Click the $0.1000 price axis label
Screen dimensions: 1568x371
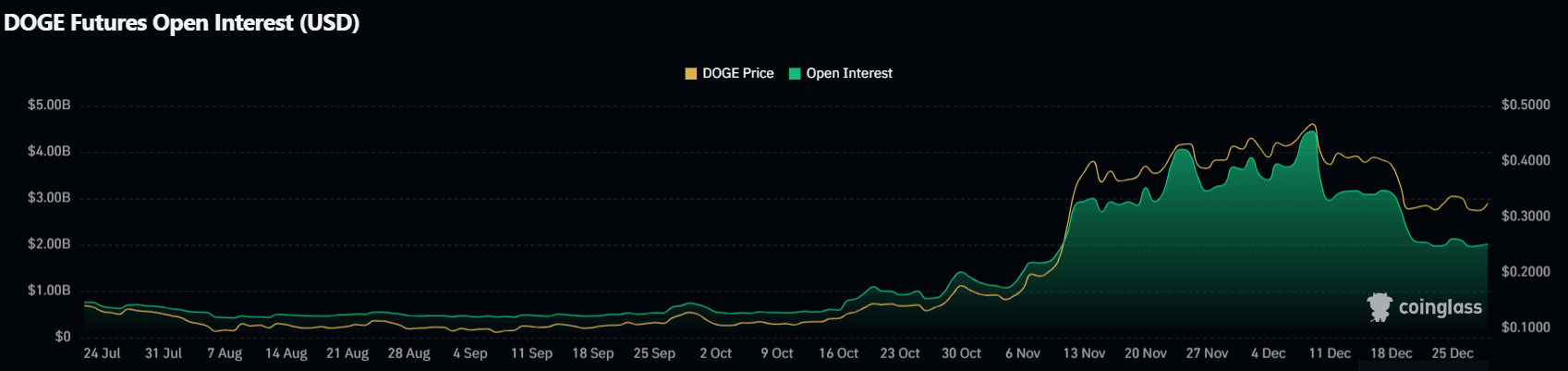pos(1525,328)
